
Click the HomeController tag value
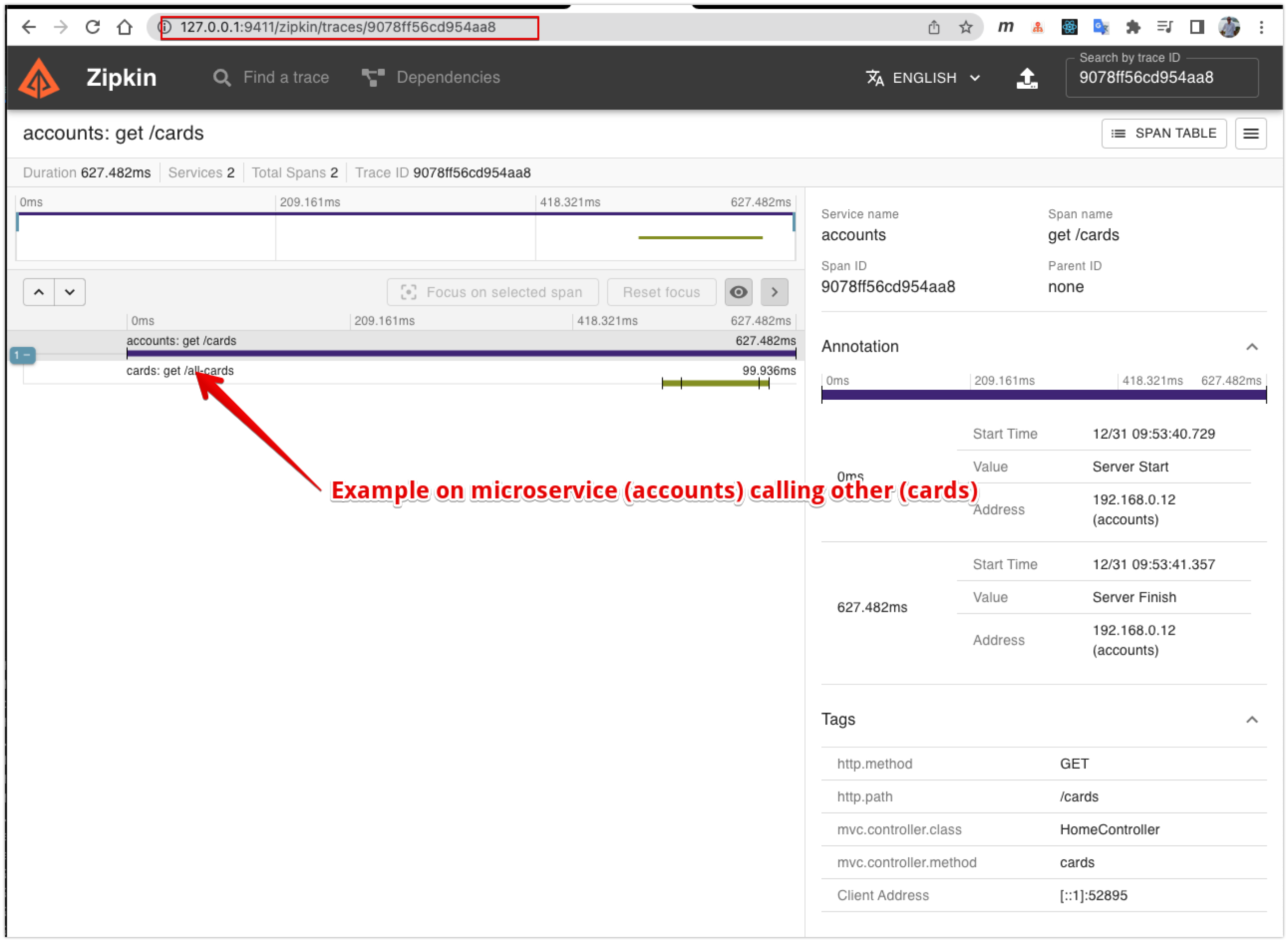[1110, 830]
